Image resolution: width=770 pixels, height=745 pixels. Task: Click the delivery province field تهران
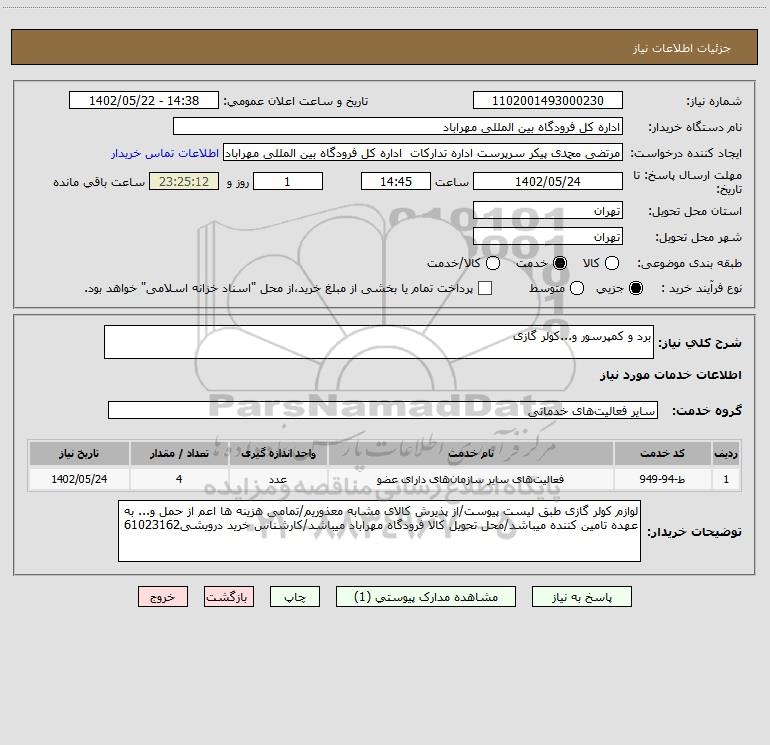pyautogui.click(x=548, y=211)
